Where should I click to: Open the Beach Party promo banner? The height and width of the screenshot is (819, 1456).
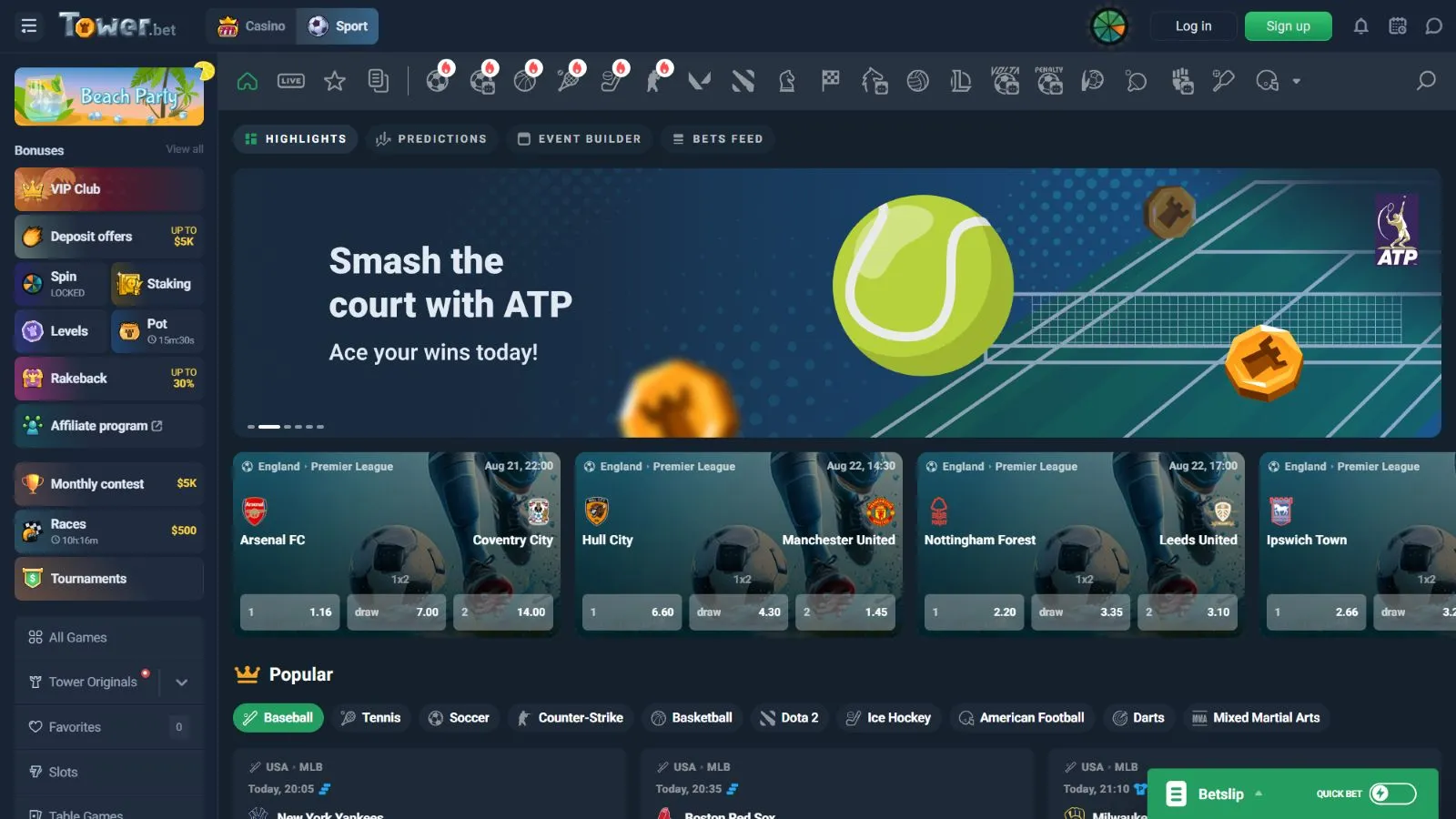click(x=109, y=96)
